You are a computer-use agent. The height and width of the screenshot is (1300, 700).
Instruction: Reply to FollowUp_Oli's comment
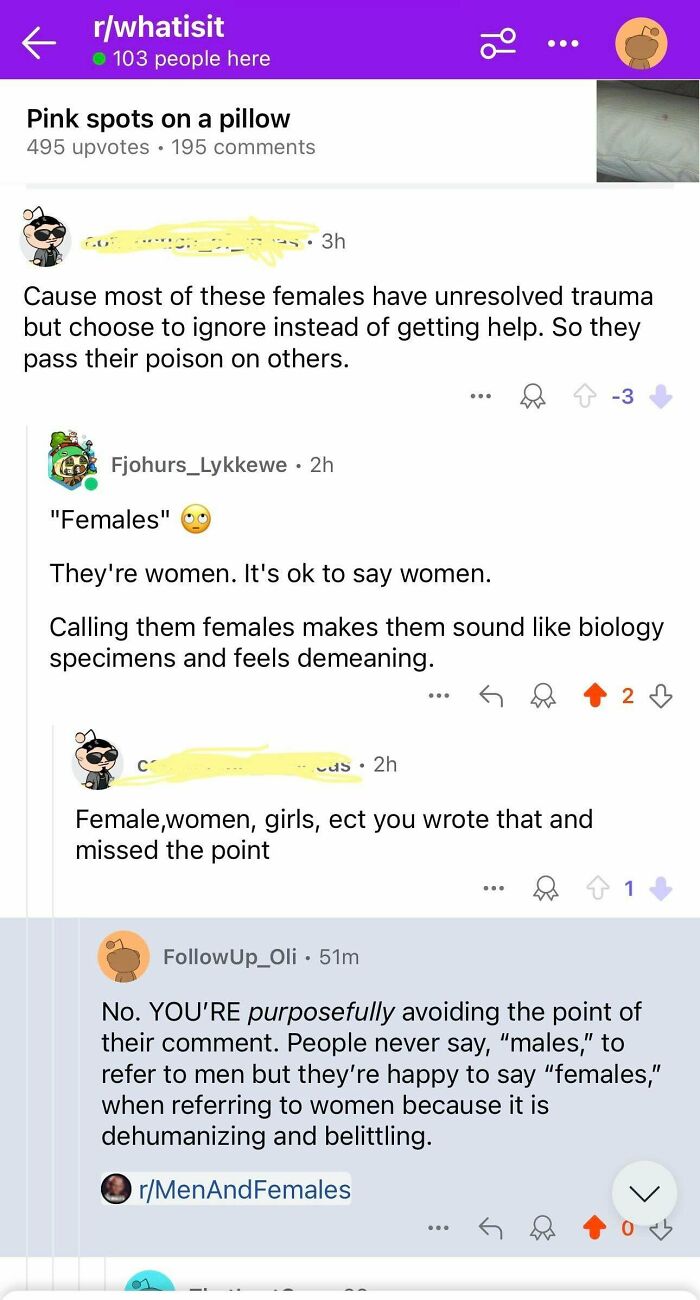491,1224
